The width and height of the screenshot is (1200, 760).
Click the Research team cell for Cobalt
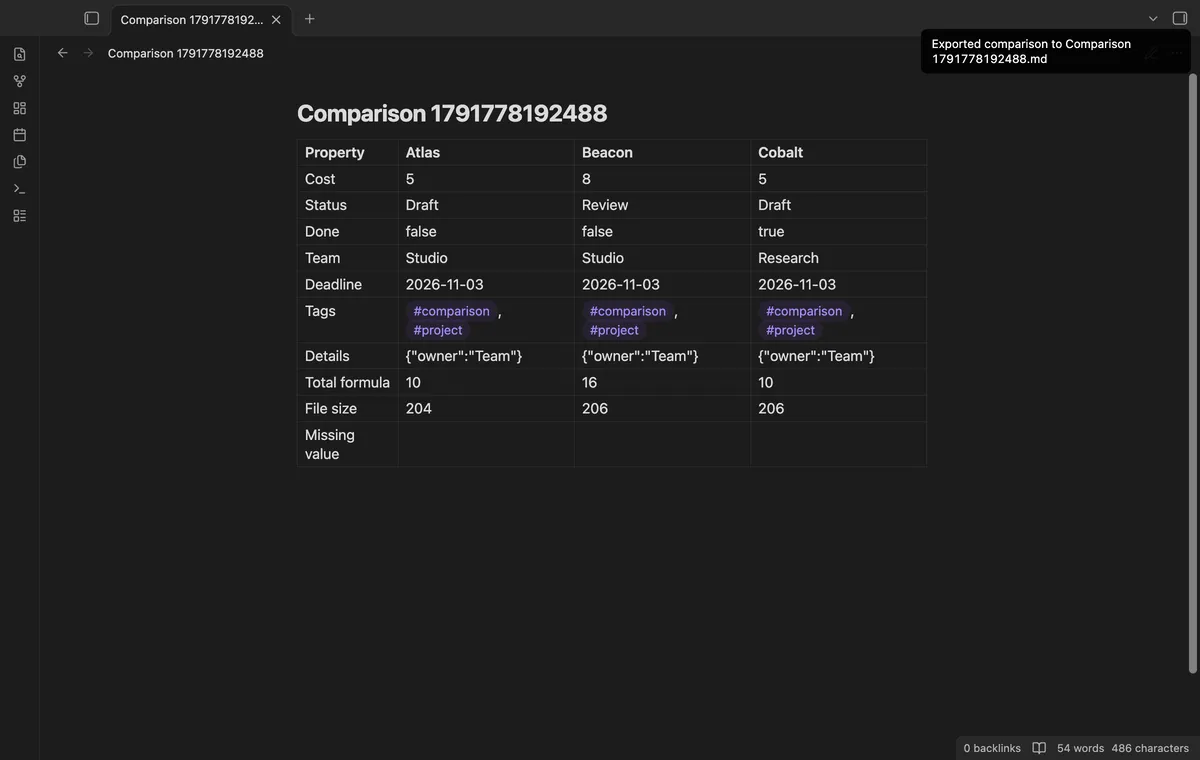pos(788,258)
